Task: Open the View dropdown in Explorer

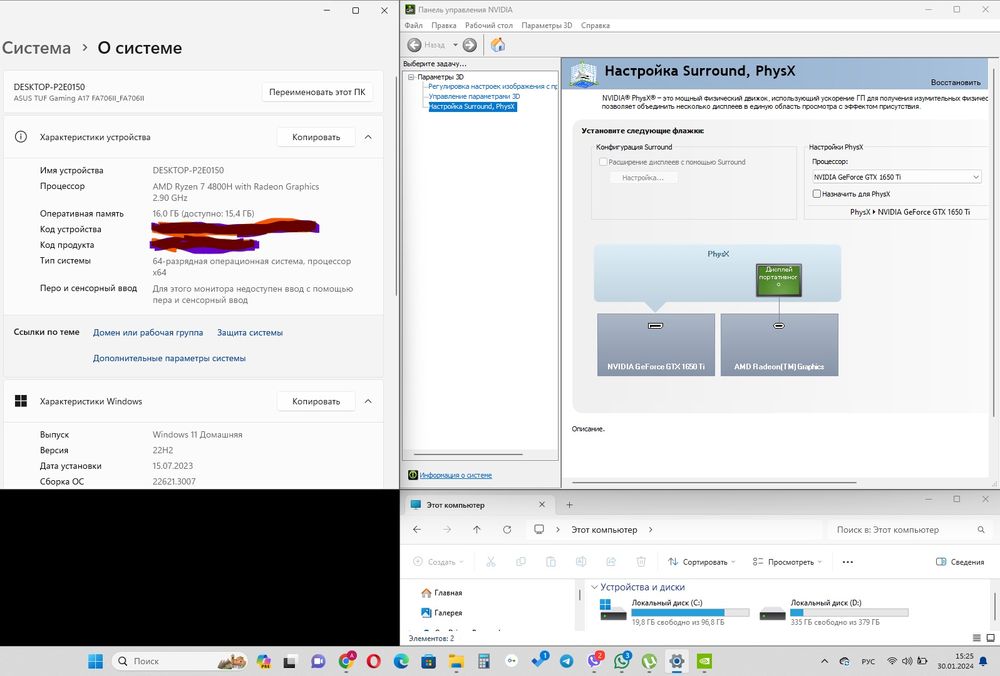Action: (x=787, y=562)
